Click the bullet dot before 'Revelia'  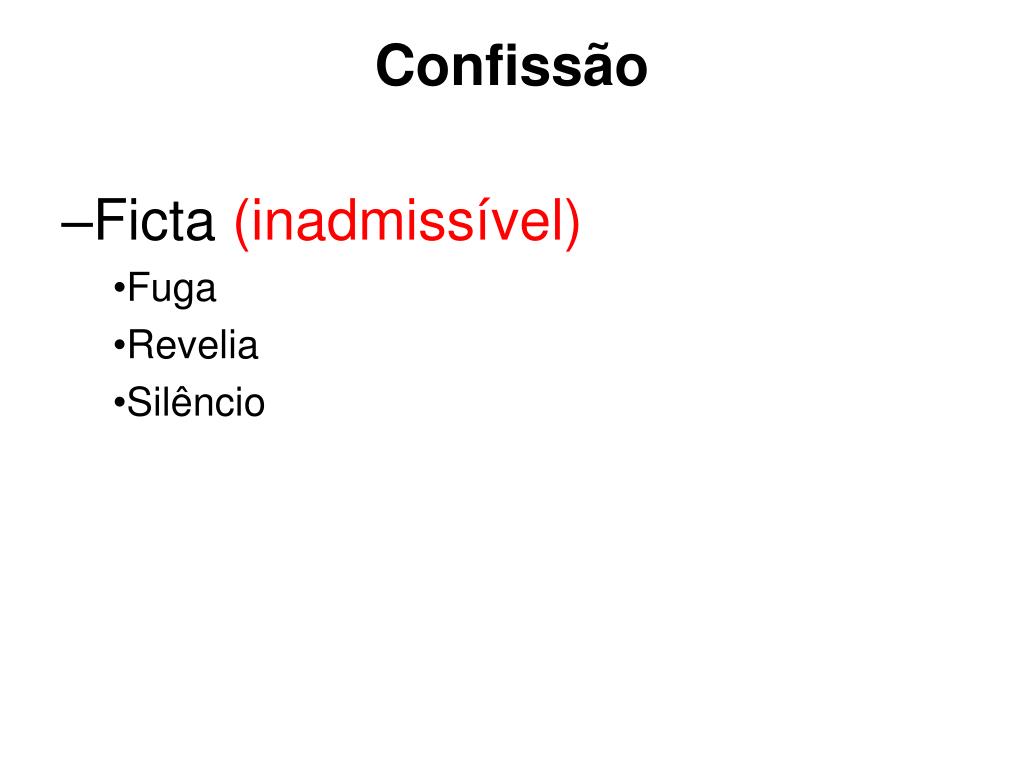(119, 345)
